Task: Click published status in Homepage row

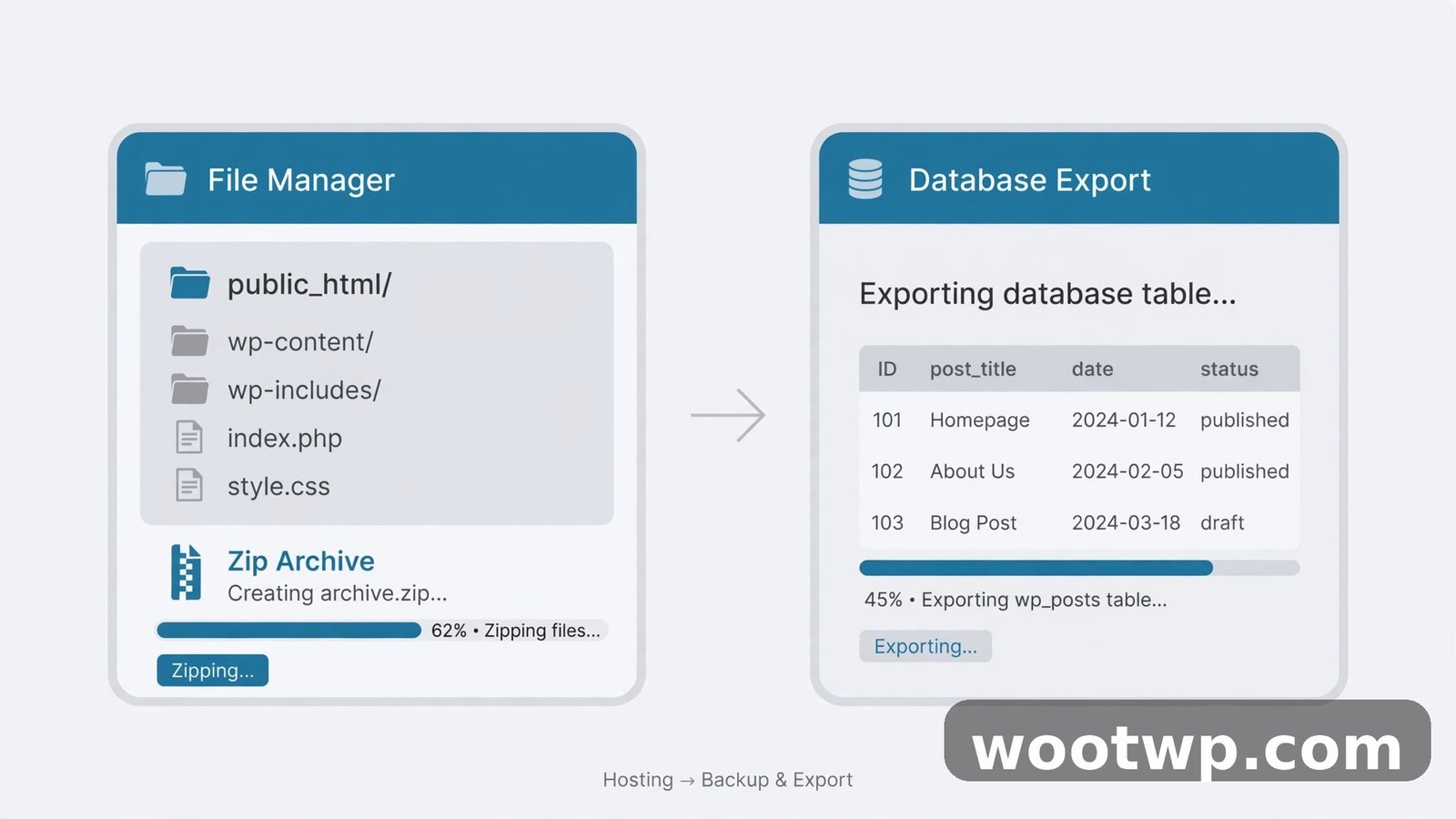Action: click(x=1245, y=420)
